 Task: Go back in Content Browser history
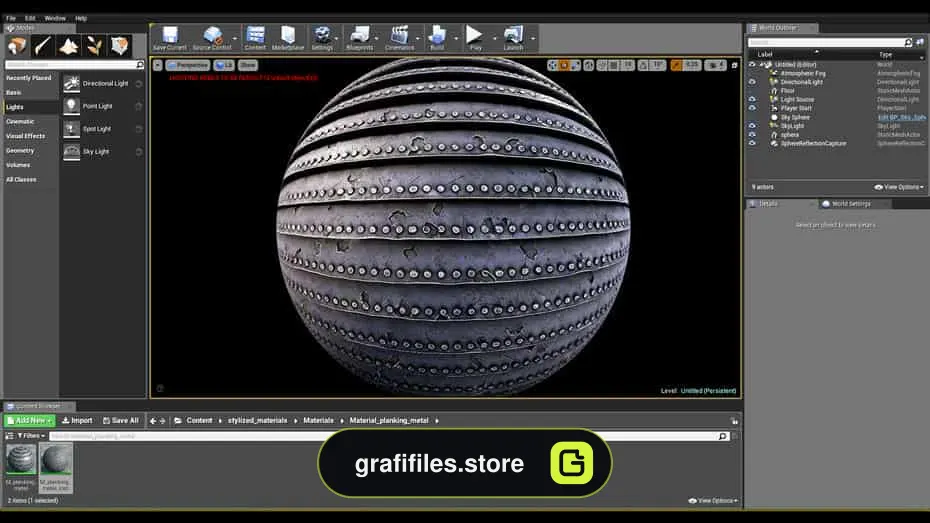pos(153,420)
